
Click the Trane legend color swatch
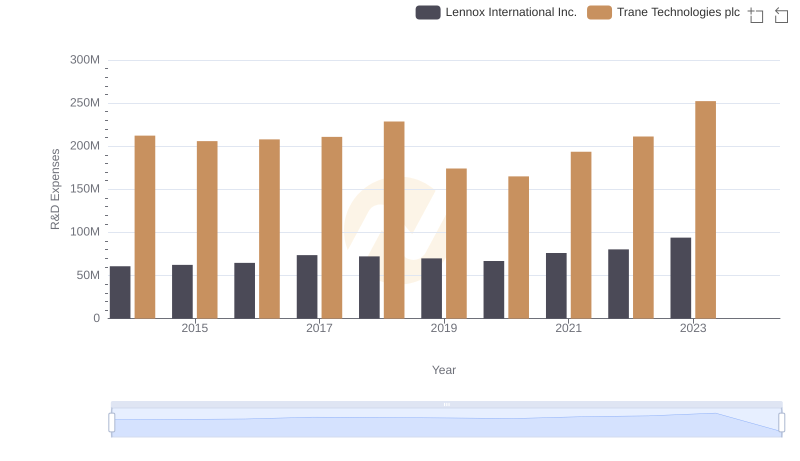point(599,12)
